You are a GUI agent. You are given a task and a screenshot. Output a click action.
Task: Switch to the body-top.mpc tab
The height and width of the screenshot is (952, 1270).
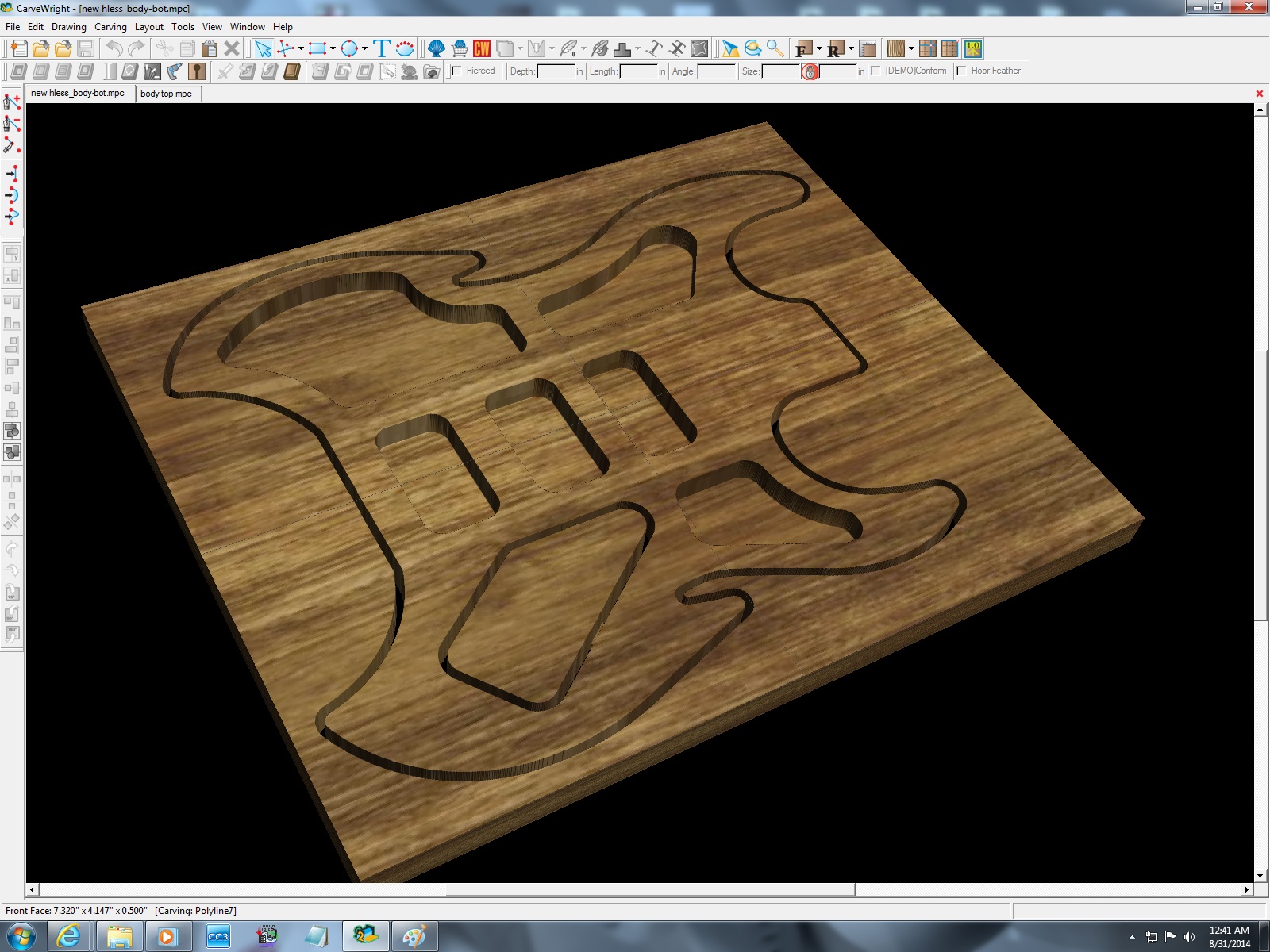(166, 94)
